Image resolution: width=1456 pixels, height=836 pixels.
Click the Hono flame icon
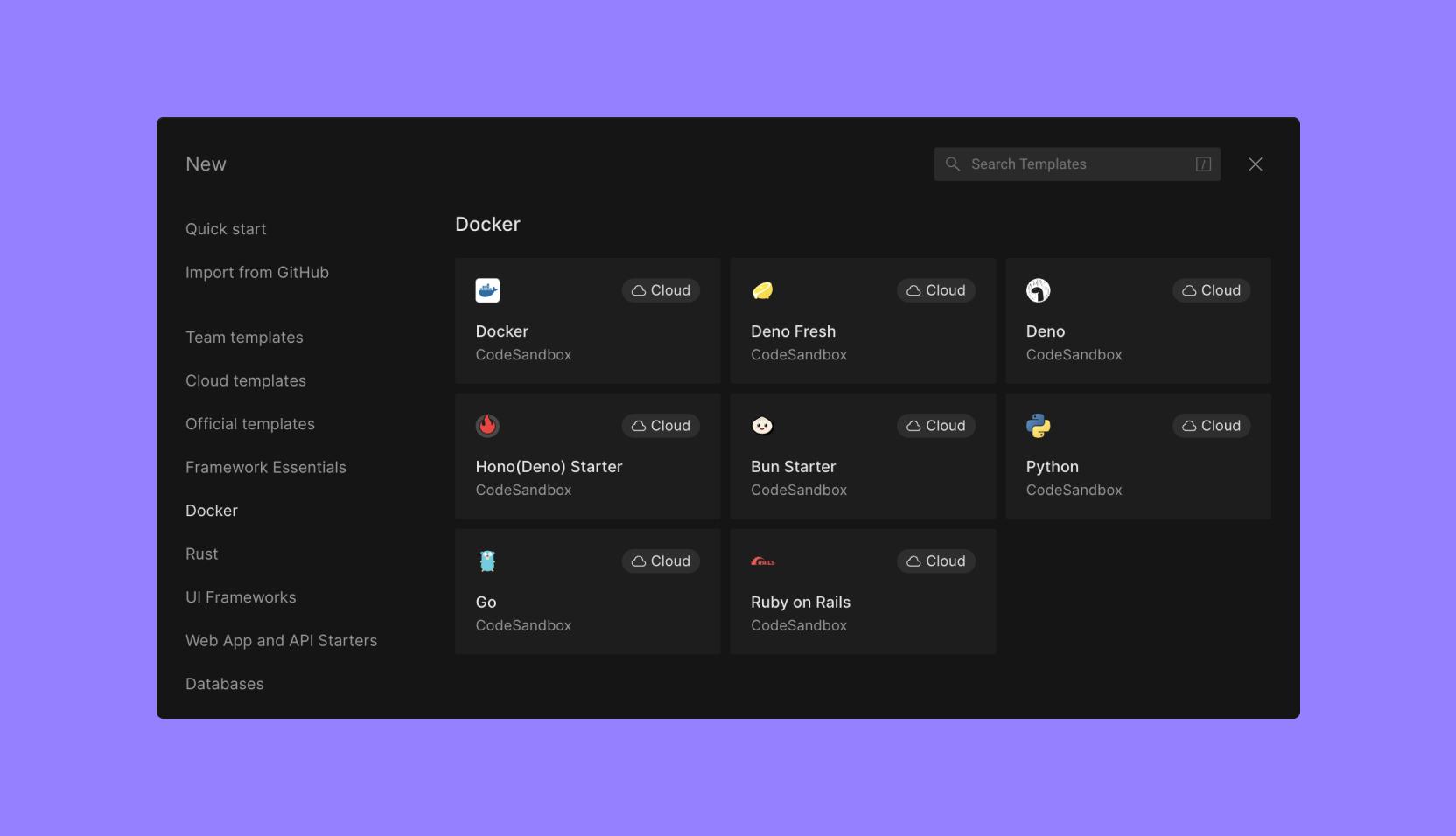[x=487, y=426]
